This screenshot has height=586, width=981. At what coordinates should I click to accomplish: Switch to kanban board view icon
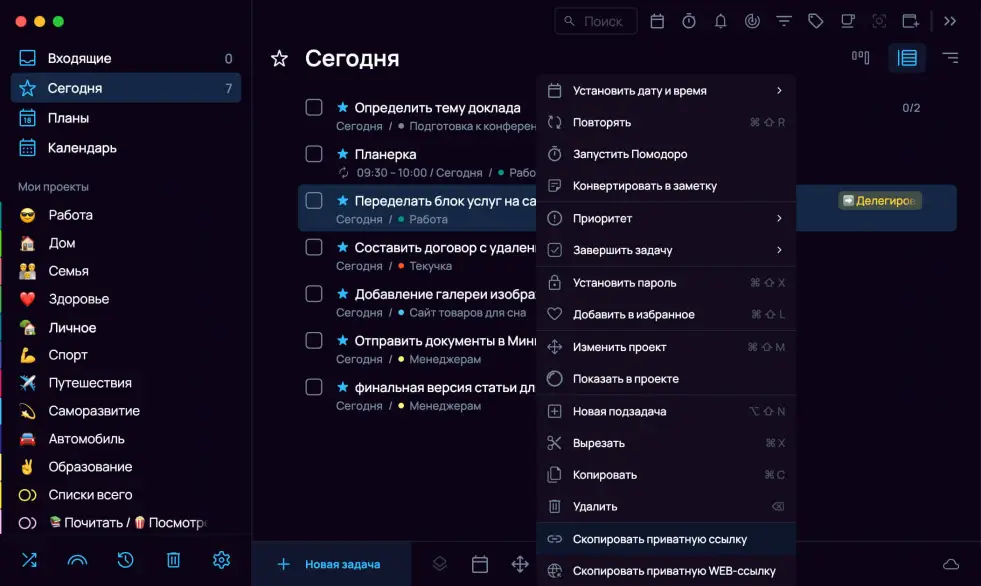coord(860,58)
